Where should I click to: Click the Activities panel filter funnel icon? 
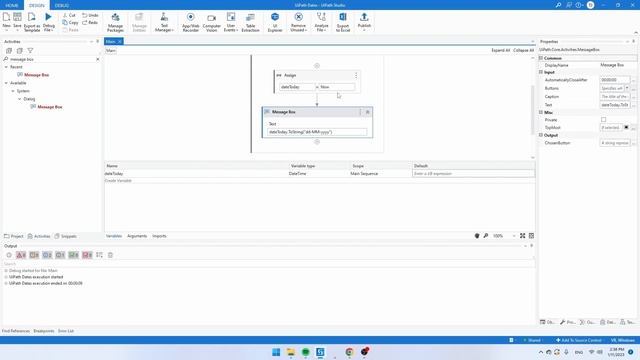tap(30, 51)
